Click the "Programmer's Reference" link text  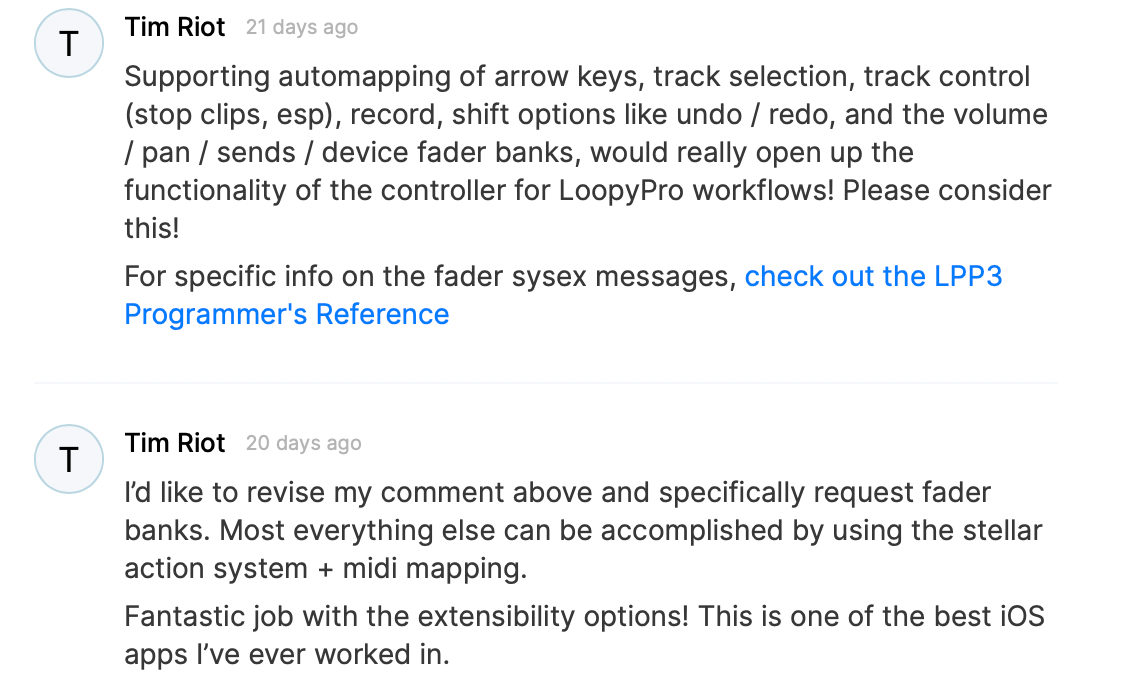tap(286, 314)
